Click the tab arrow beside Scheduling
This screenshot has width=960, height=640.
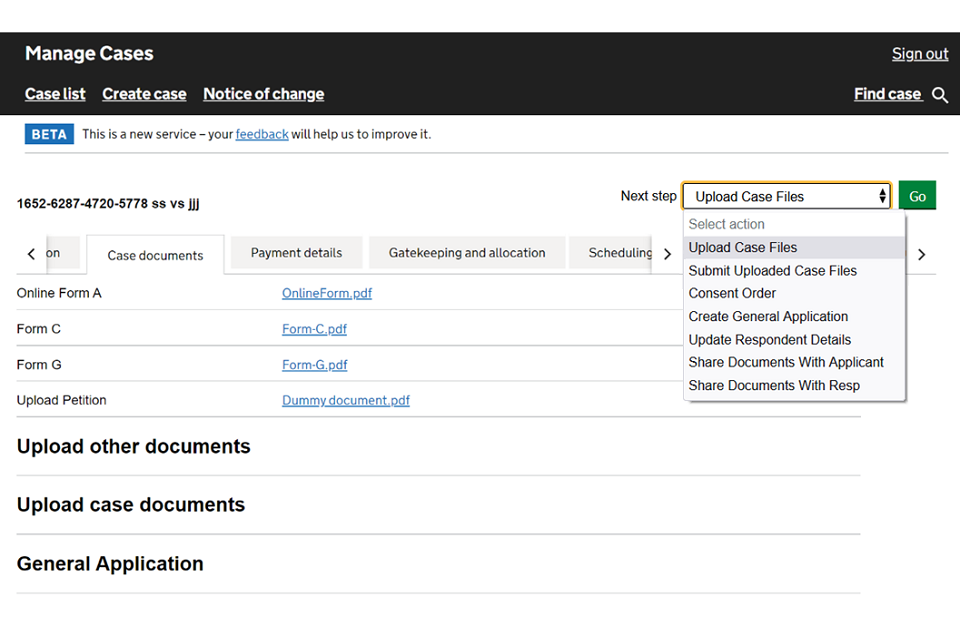click(667, 254)
